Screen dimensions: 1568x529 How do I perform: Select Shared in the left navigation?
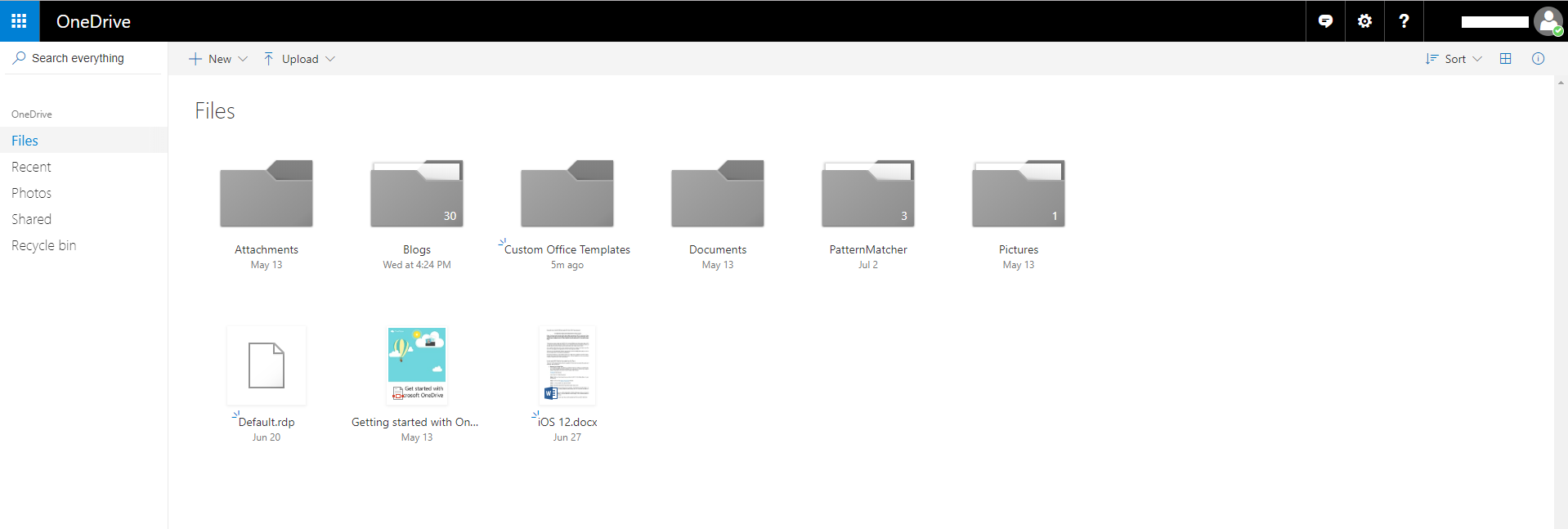coord(83,219)
